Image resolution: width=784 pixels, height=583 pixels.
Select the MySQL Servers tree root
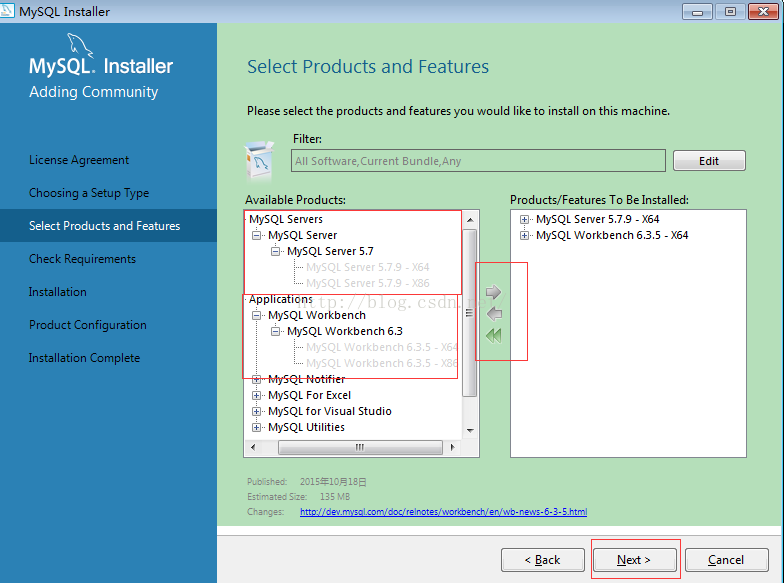(286, 219)
